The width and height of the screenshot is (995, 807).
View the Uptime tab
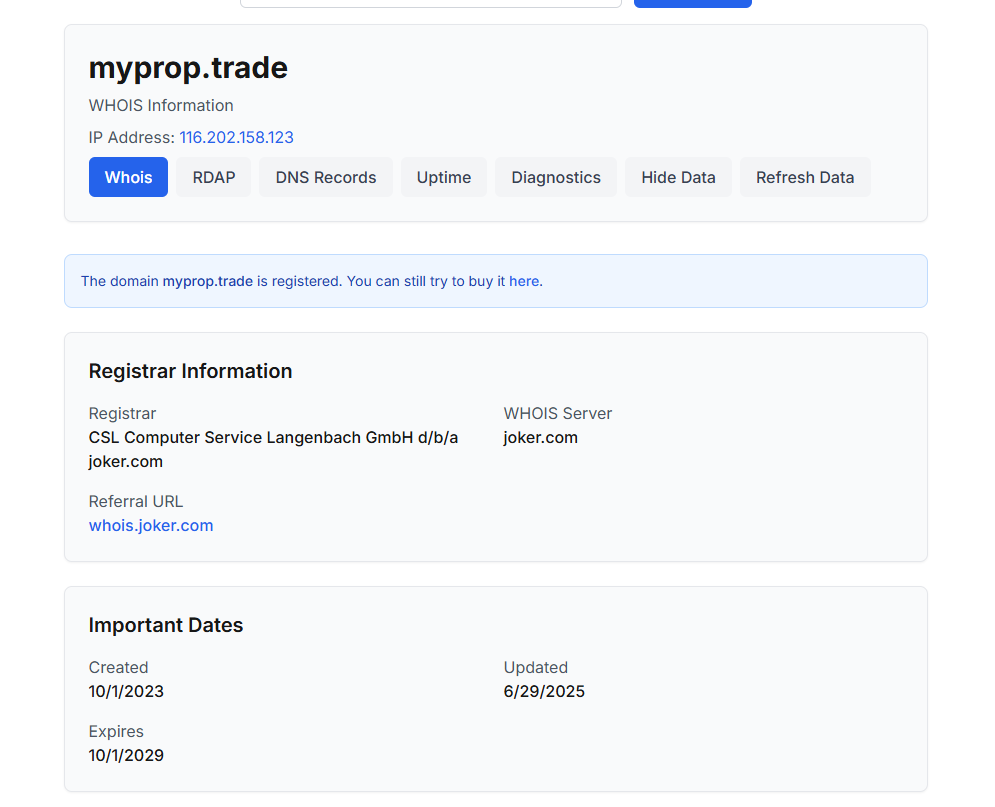coord(444,177)
